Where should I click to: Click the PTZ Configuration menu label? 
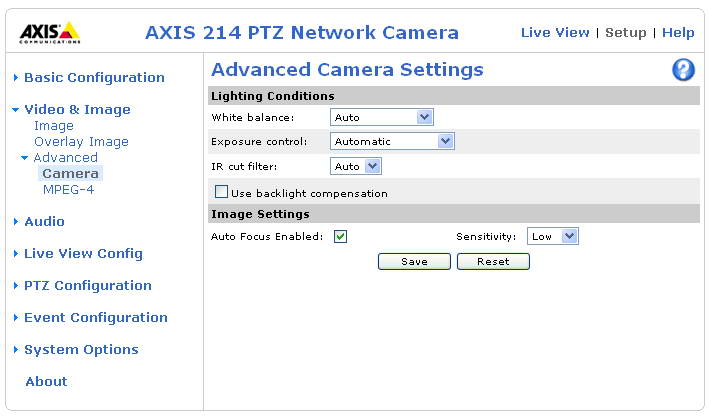click(88, 285)
